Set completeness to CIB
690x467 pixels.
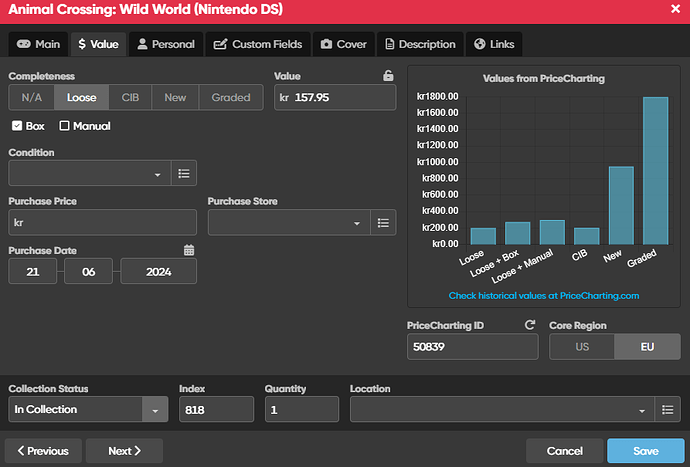pyautogui.click(x=130, y=97)
